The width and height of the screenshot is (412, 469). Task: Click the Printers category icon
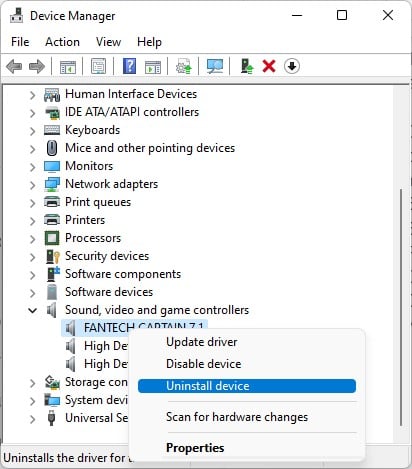click(52, 220)
